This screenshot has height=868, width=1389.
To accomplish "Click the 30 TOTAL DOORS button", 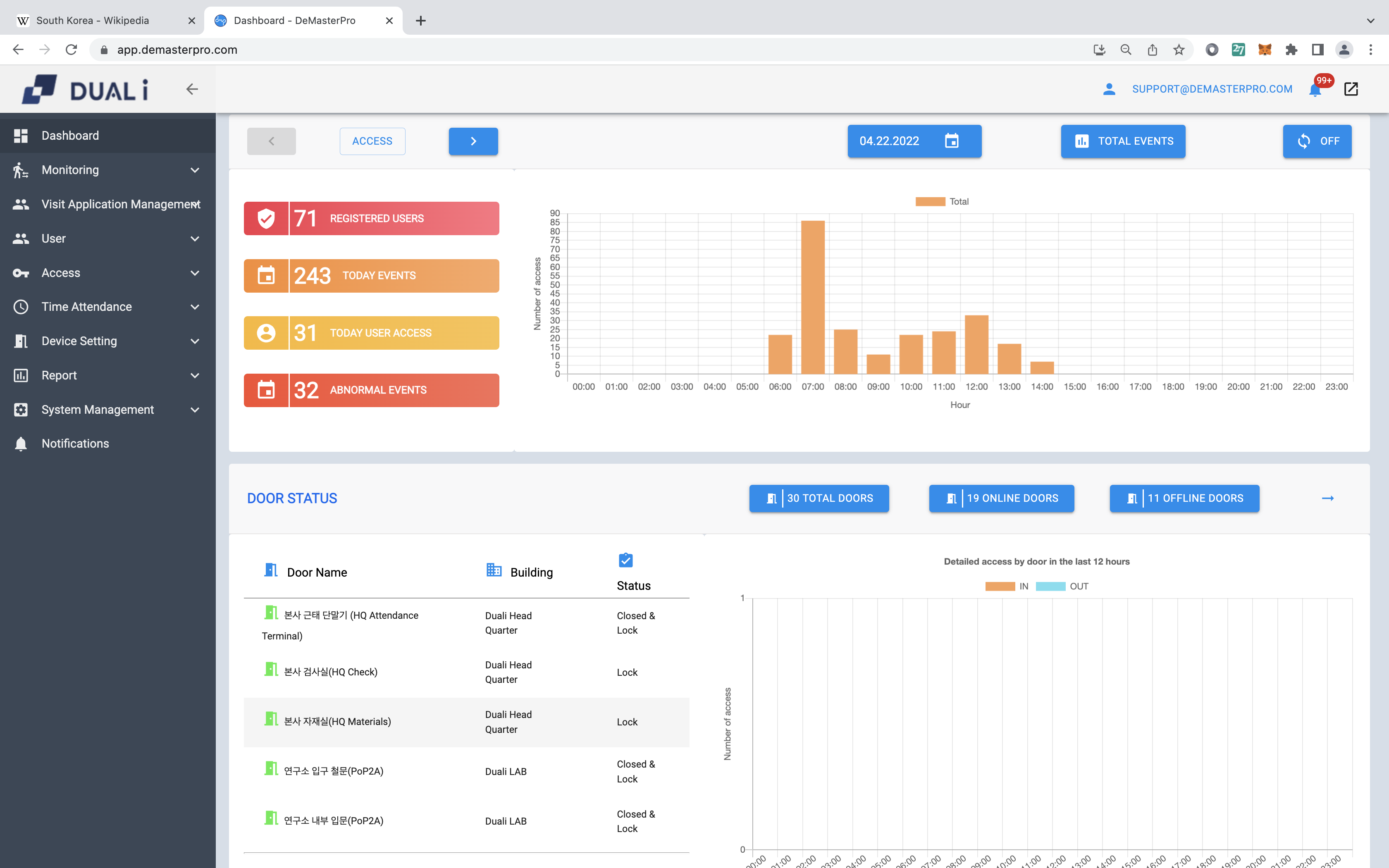I will [x=819, y=498].
